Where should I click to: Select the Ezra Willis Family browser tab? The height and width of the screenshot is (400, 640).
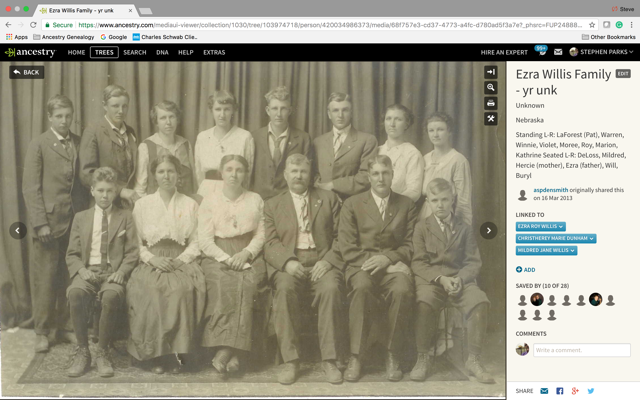[86, 11]
